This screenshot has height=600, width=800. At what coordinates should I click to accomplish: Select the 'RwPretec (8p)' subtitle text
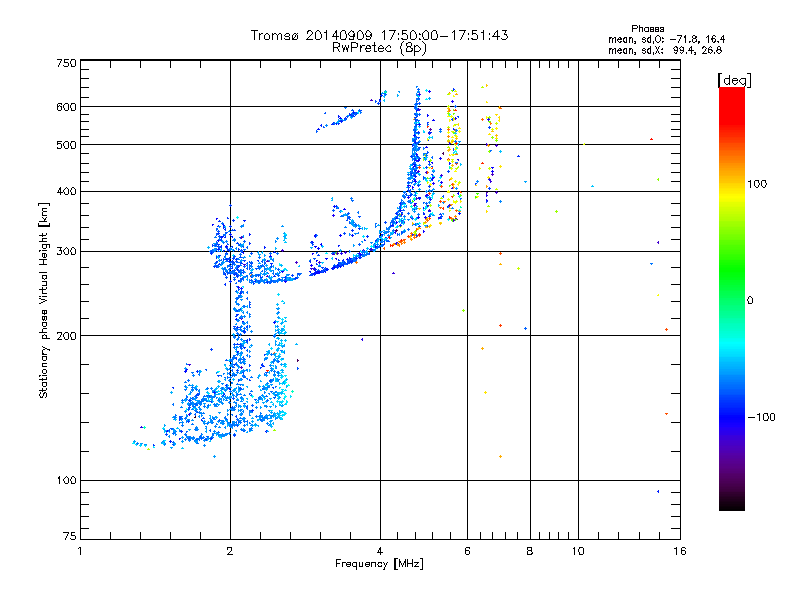[x=379, y=48]
